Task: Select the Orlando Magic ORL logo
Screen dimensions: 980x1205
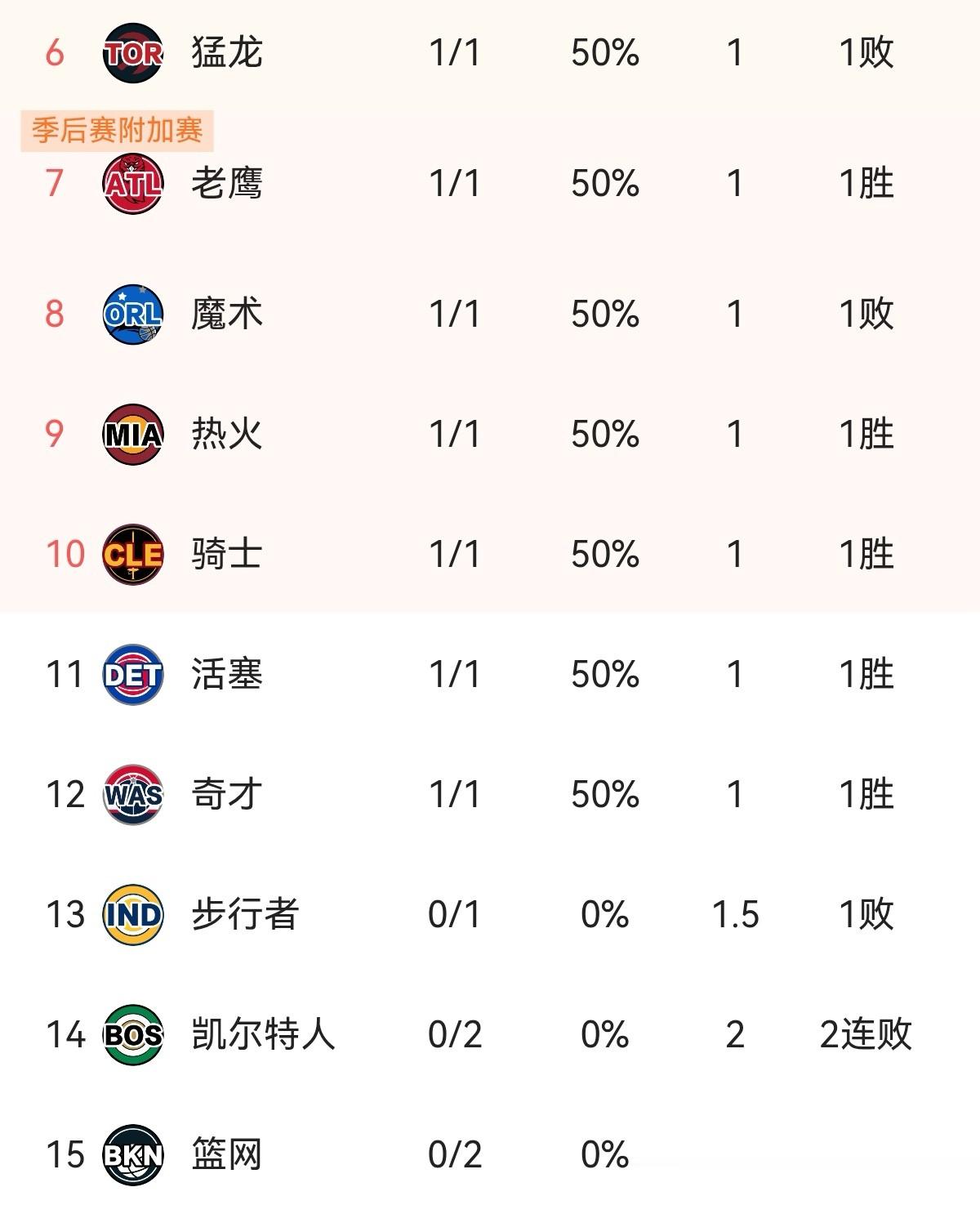Action: click(133, 315)
